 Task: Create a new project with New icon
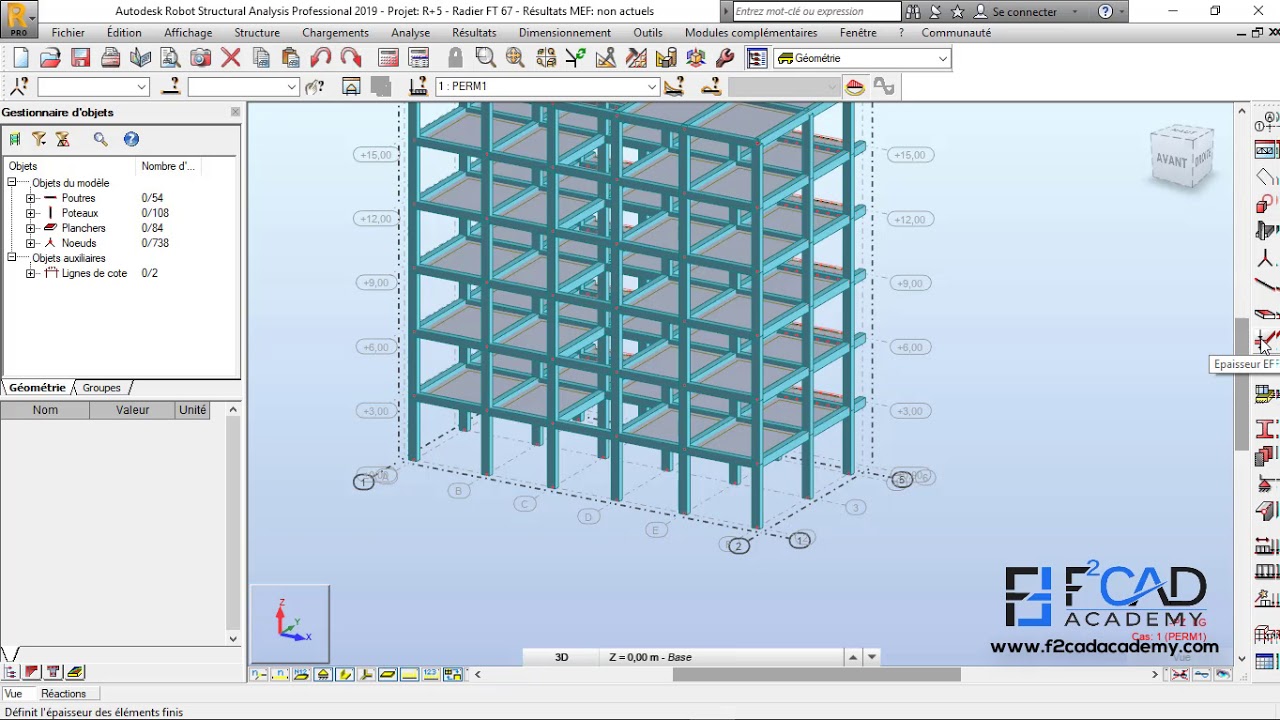[21, 58]
